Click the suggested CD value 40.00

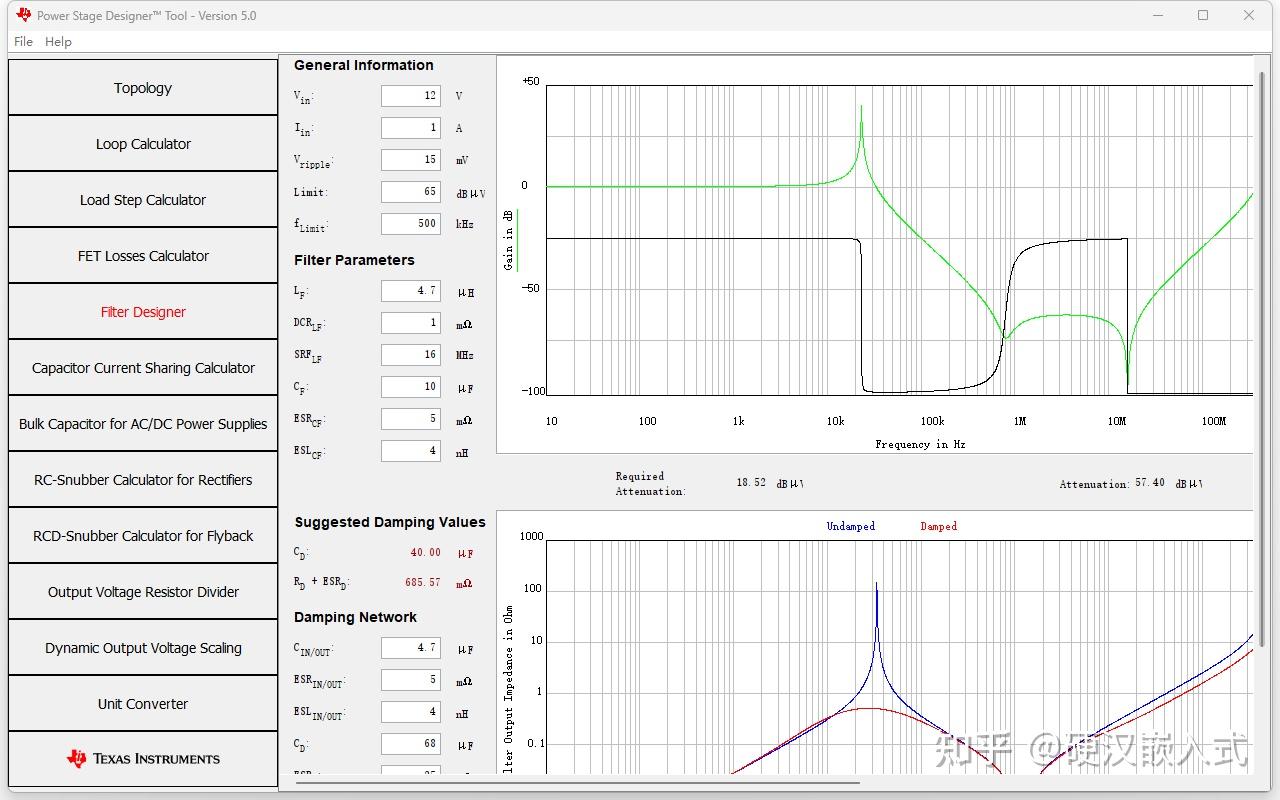pyautogui.click(x=425, y=552)
